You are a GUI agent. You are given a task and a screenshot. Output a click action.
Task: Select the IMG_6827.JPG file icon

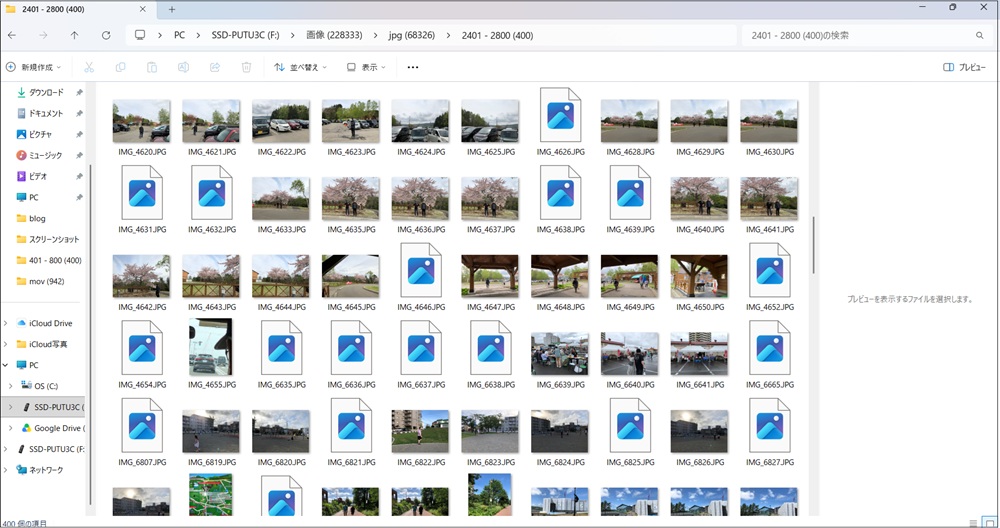(x=769, y=425)
